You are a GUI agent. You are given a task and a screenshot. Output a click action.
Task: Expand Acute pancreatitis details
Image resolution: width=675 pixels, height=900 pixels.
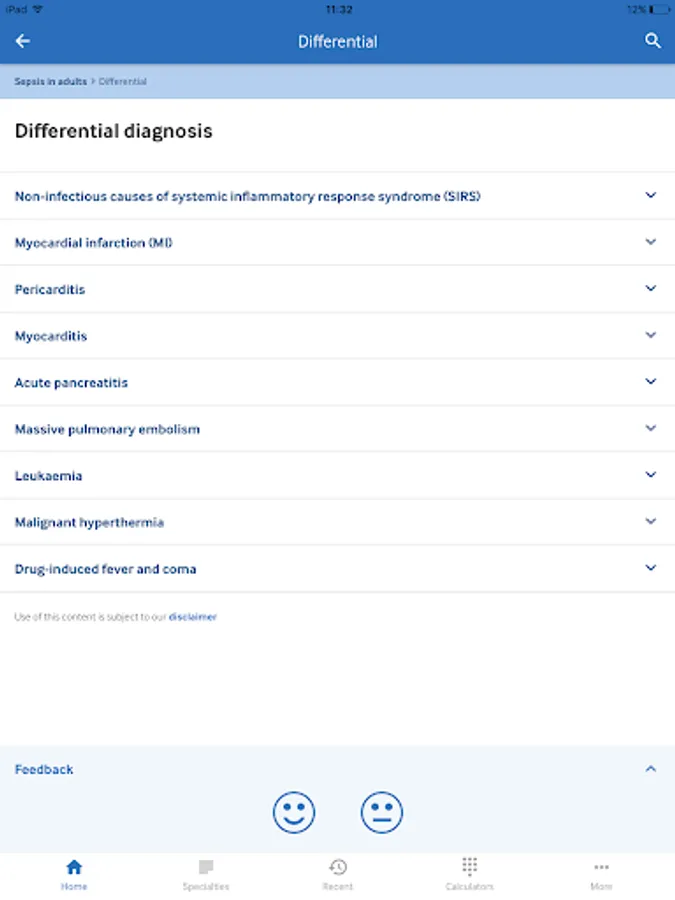click(x=650, y=382)
